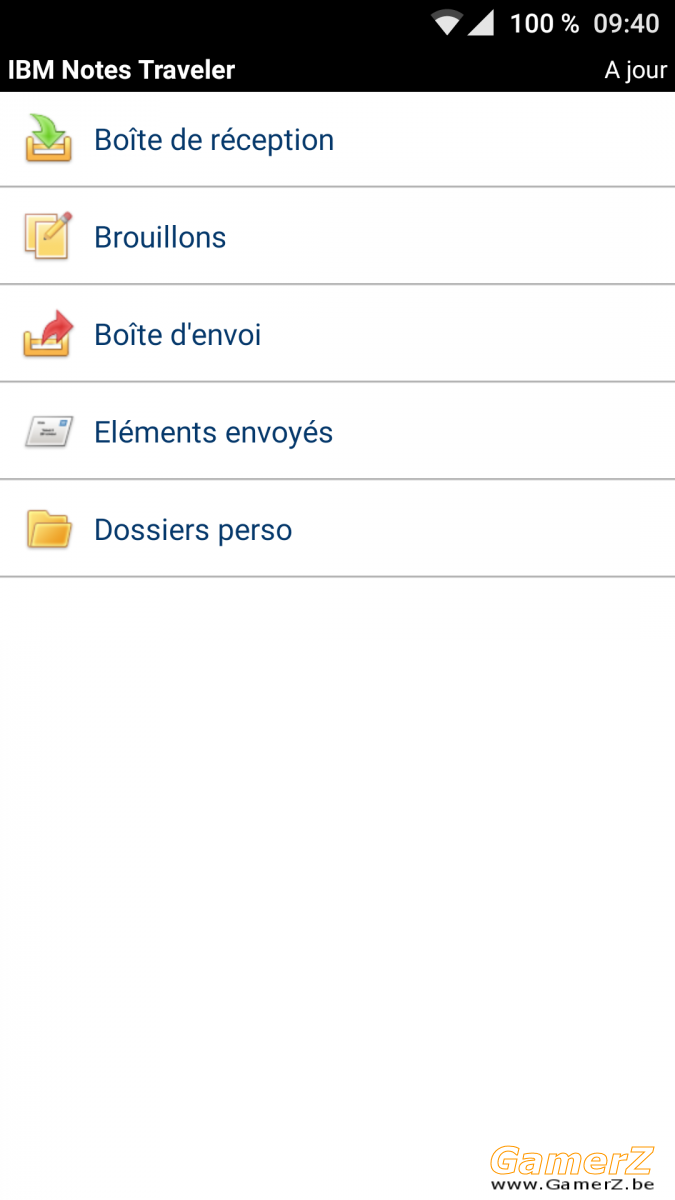Tap the 100 % battery indicator

[544, 23]
